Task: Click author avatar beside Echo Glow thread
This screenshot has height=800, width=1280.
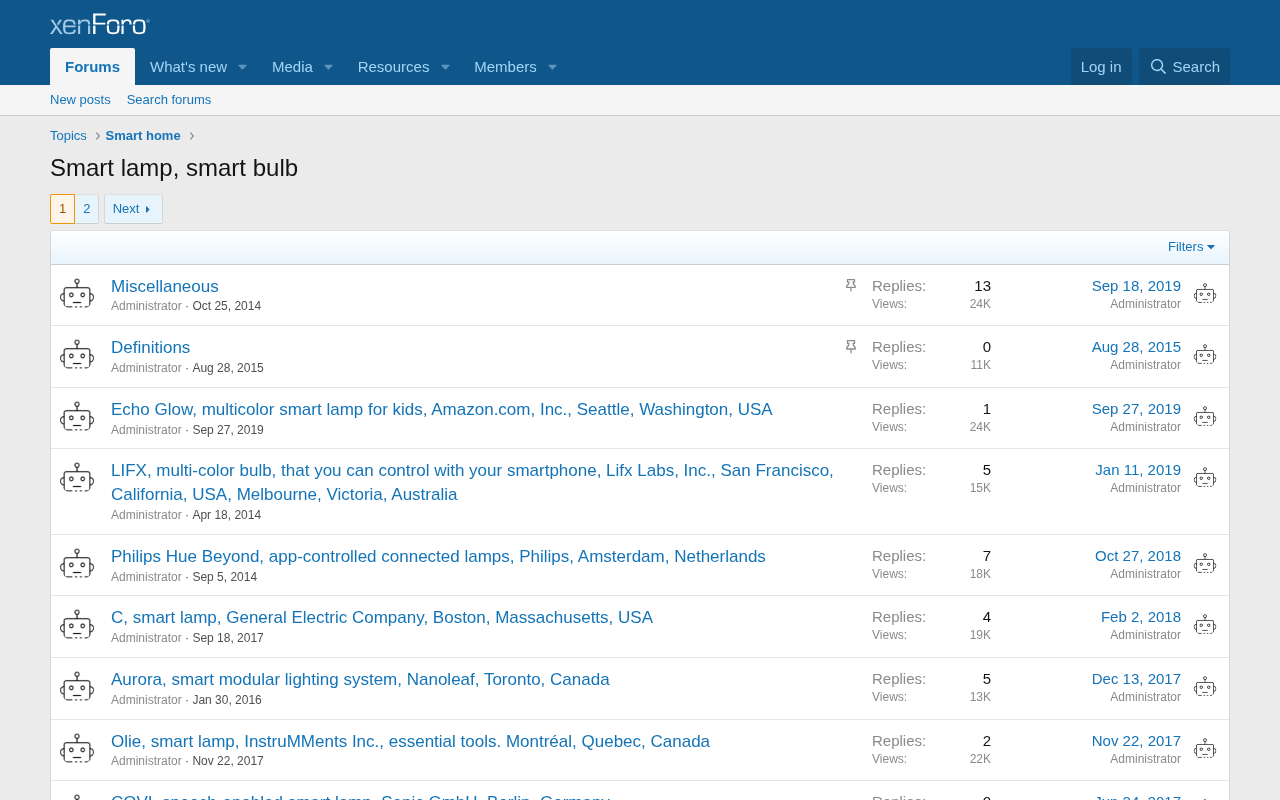Action: tap(77, 418)
